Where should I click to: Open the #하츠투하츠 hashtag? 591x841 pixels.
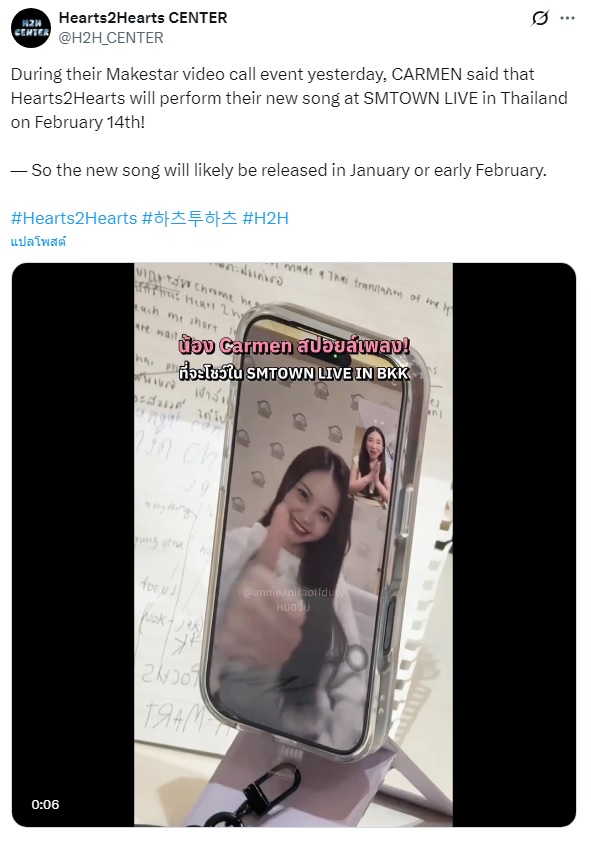coord(189,218)
